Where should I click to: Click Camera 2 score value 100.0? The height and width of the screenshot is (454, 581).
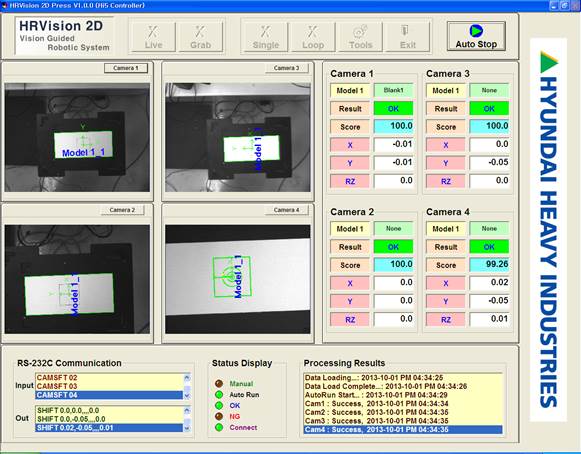393,265
